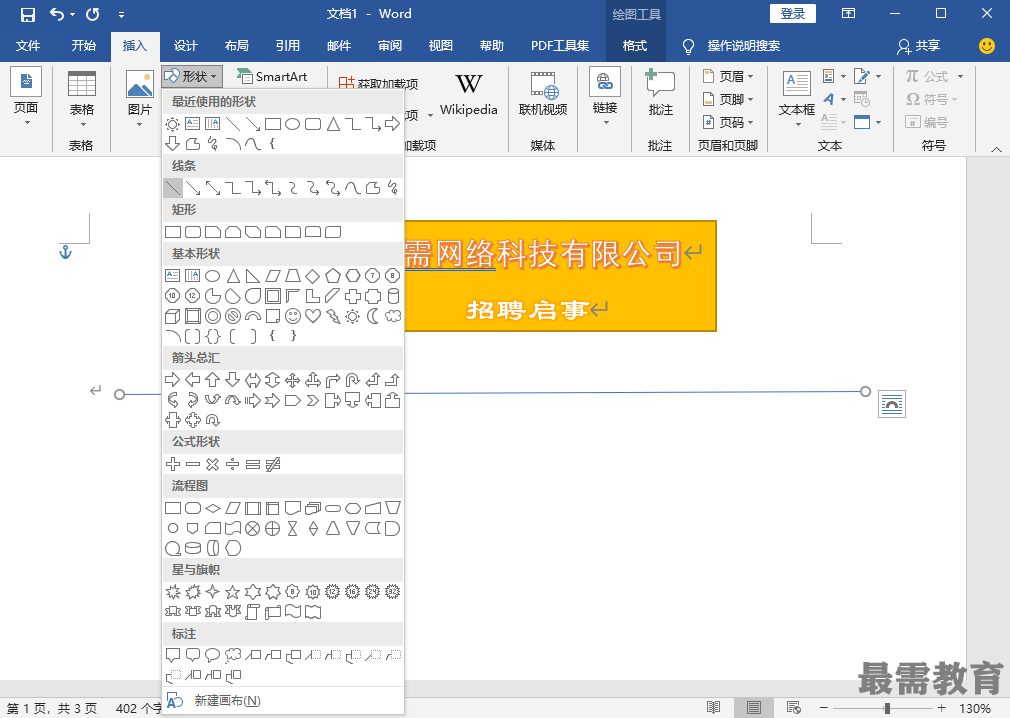Choose the oval speech bubble callout
1010x718 pixels.
(213, 656)
